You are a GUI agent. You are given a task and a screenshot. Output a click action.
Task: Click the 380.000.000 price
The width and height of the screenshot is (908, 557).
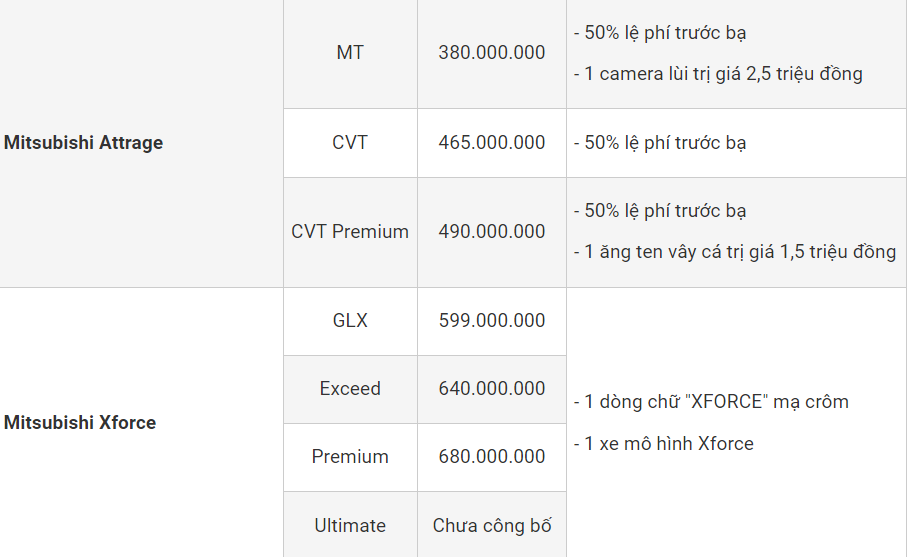tap(492, 53)
